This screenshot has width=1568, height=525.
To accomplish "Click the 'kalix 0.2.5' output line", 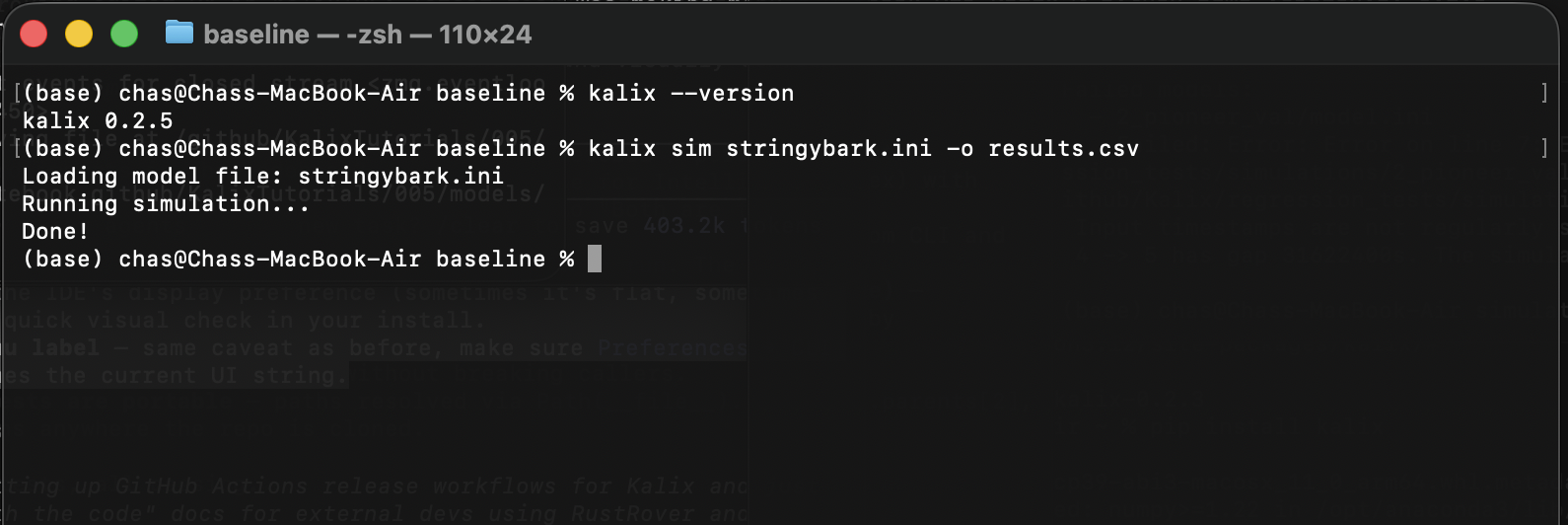I will tap(98, 120).
